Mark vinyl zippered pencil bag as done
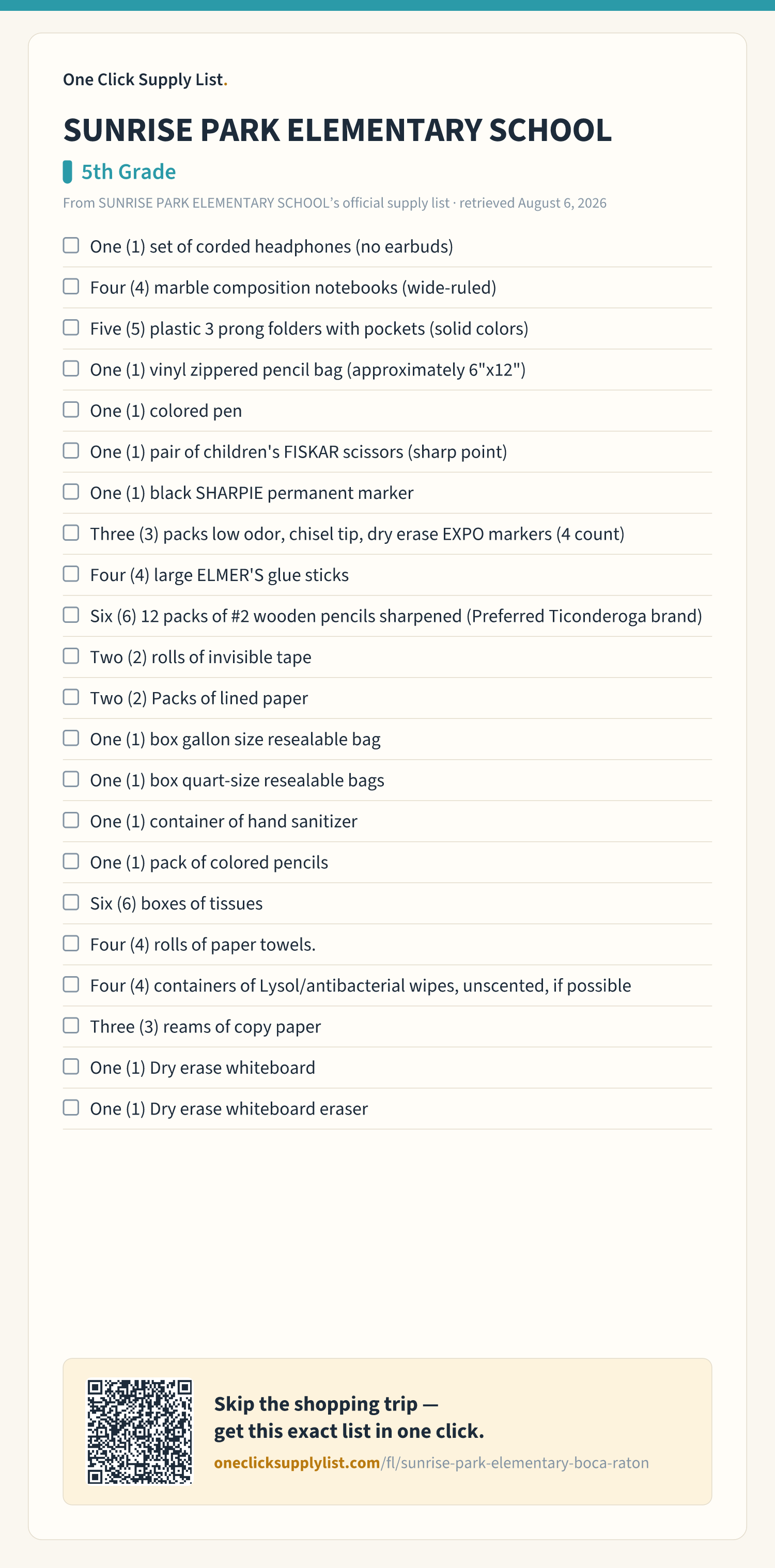 pos(71,368)
